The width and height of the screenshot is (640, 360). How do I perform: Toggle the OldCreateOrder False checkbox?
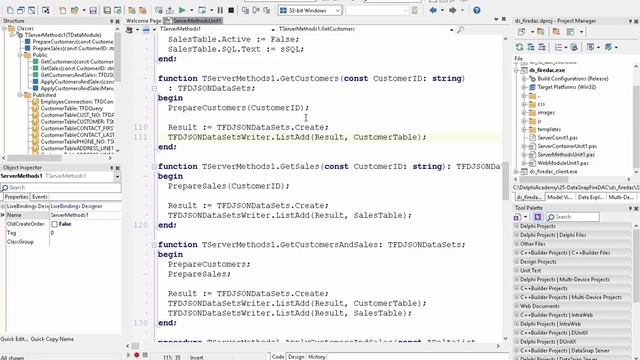54,224
